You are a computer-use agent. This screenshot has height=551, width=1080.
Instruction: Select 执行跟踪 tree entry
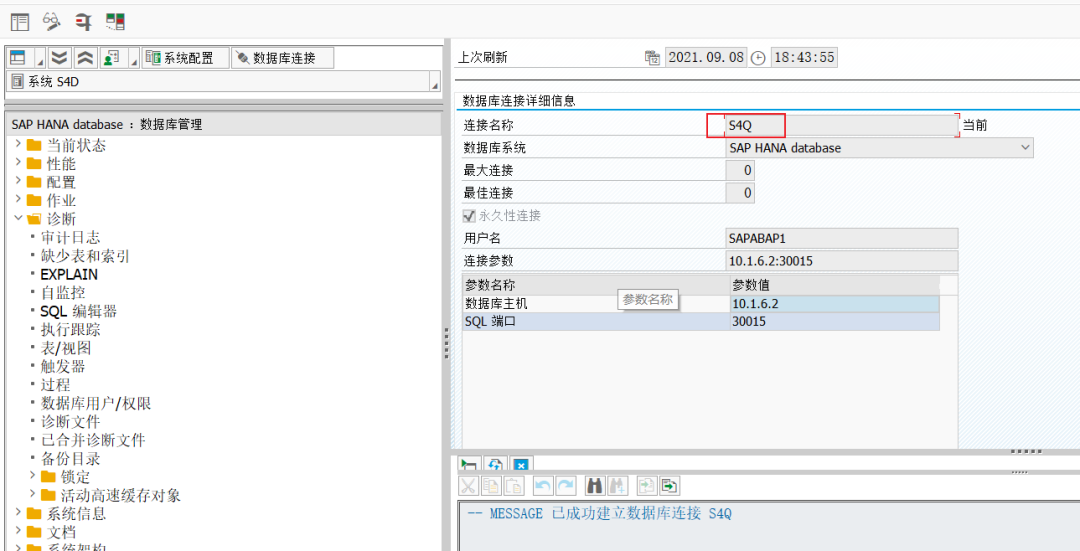point(70,330)
